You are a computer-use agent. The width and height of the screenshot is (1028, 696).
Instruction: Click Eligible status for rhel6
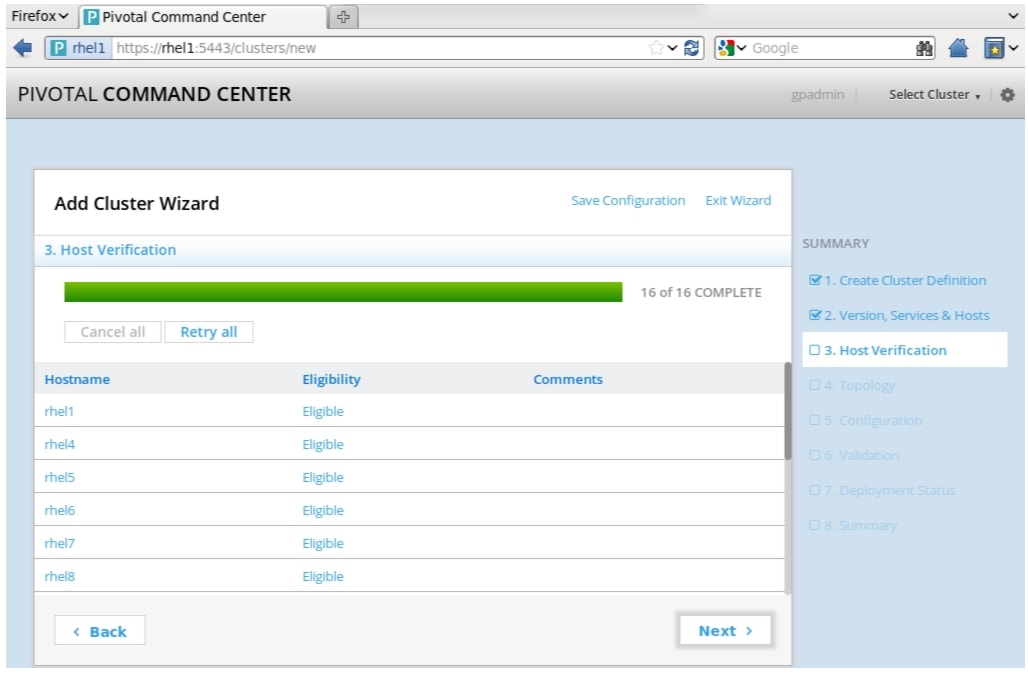tap(323, 511)
